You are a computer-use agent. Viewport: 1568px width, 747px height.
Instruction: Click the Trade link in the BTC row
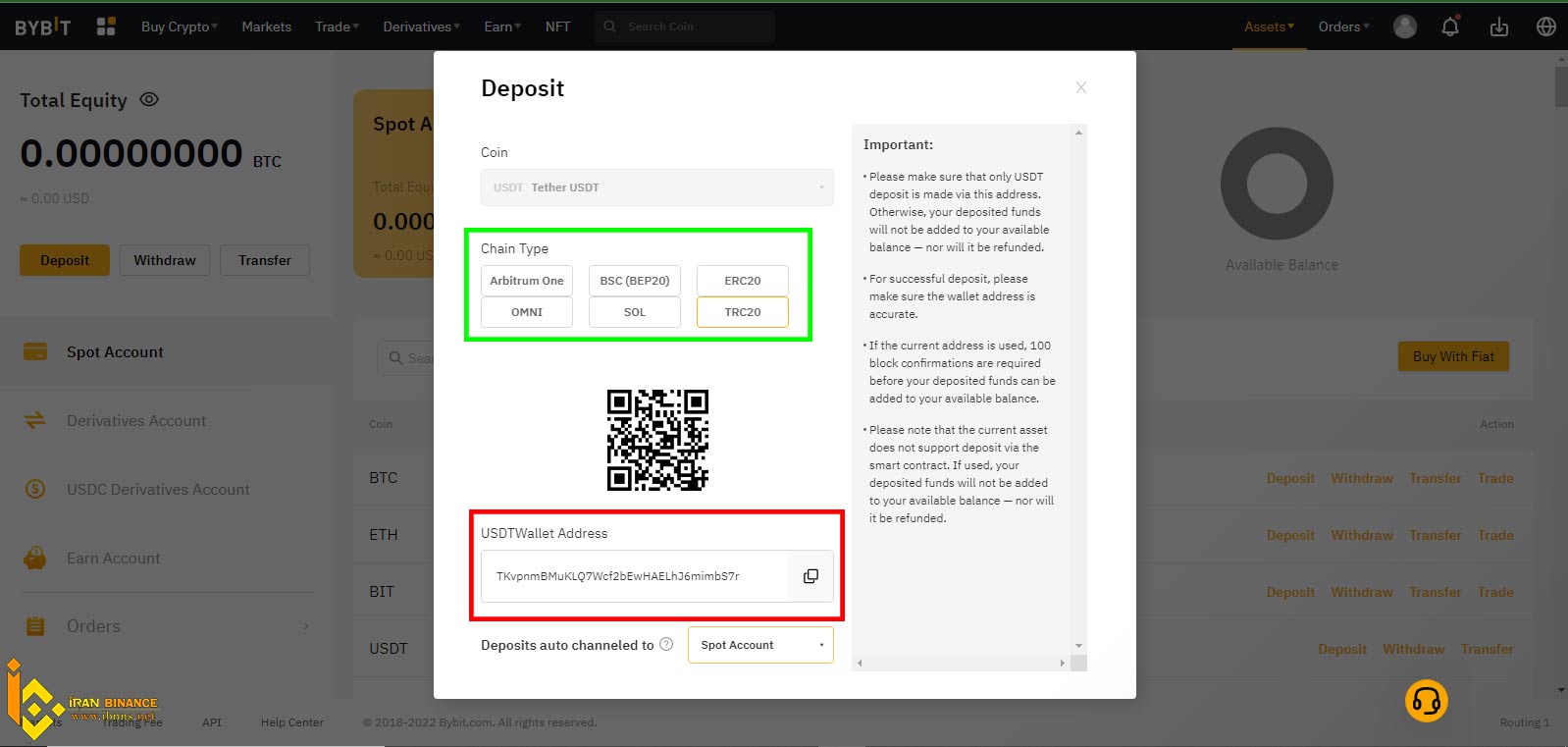(x=1495, y=478)
